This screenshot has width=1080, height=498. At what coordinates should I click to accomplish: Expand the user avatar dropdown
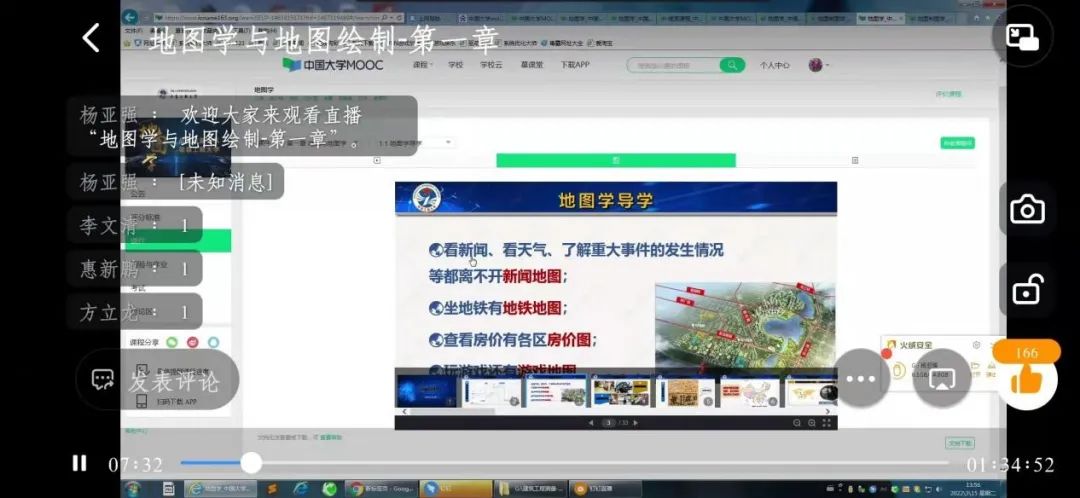click(819, 65)
